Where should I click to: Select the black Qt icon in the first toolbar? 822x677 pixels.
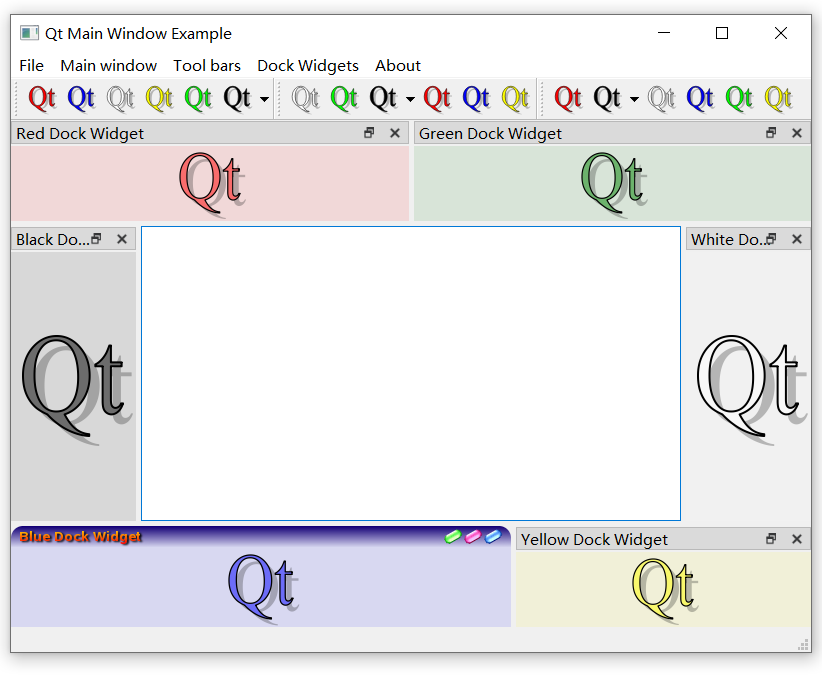coord(237,98)
